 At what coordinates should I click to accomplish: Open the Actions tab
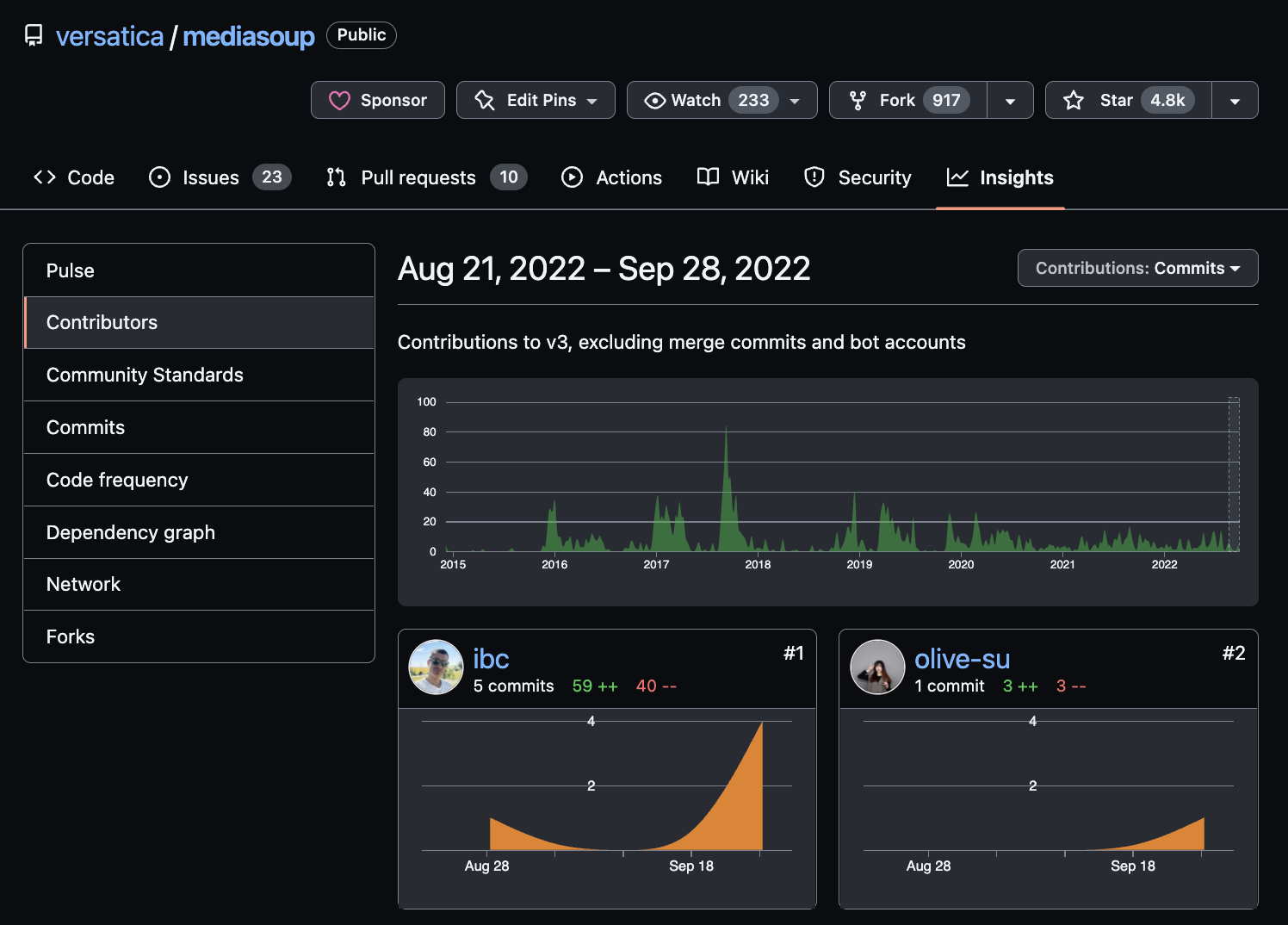pyautogui.click(x=612, y=177)
